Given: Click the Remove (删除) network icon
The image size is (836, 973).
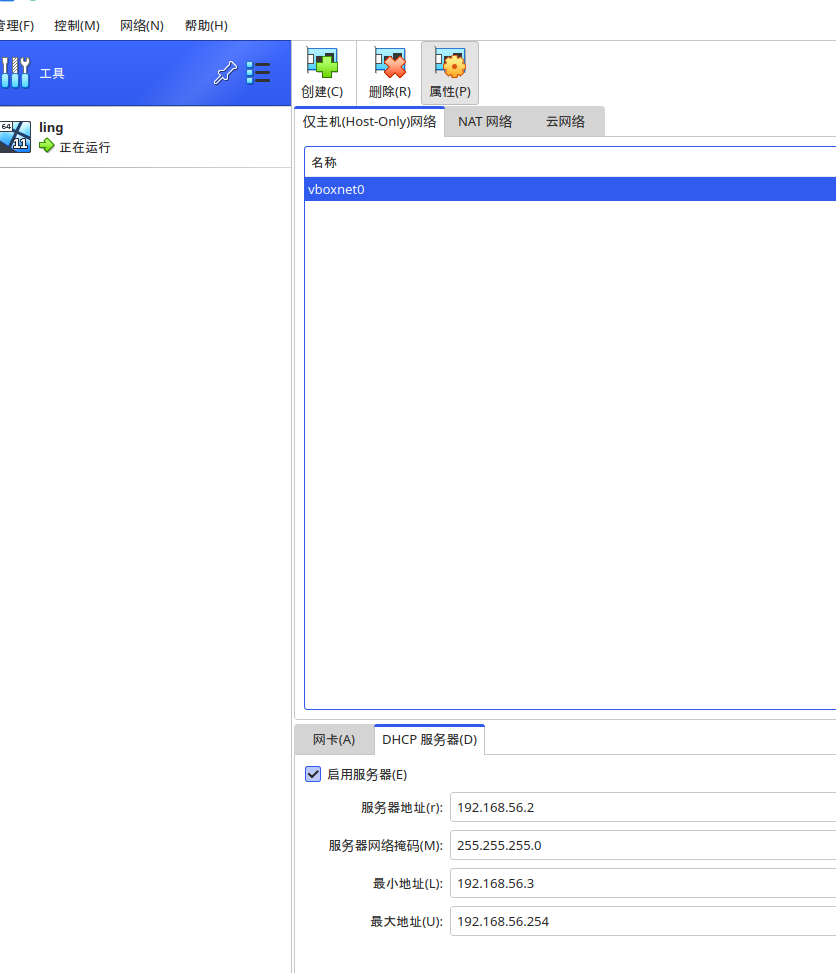Looking at the screenshot, I should (389, 64).
